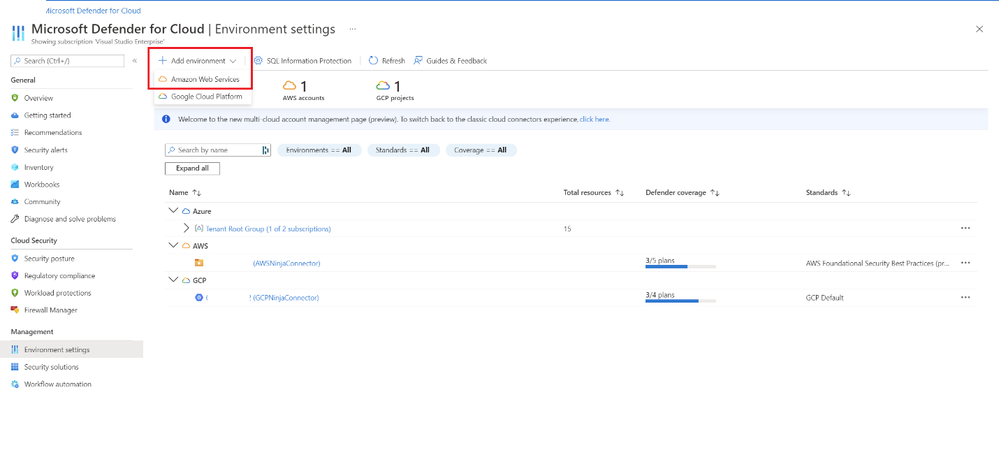Click the Inventory cube icon
This screenshot has width=999, height=476.
(15, 167)
